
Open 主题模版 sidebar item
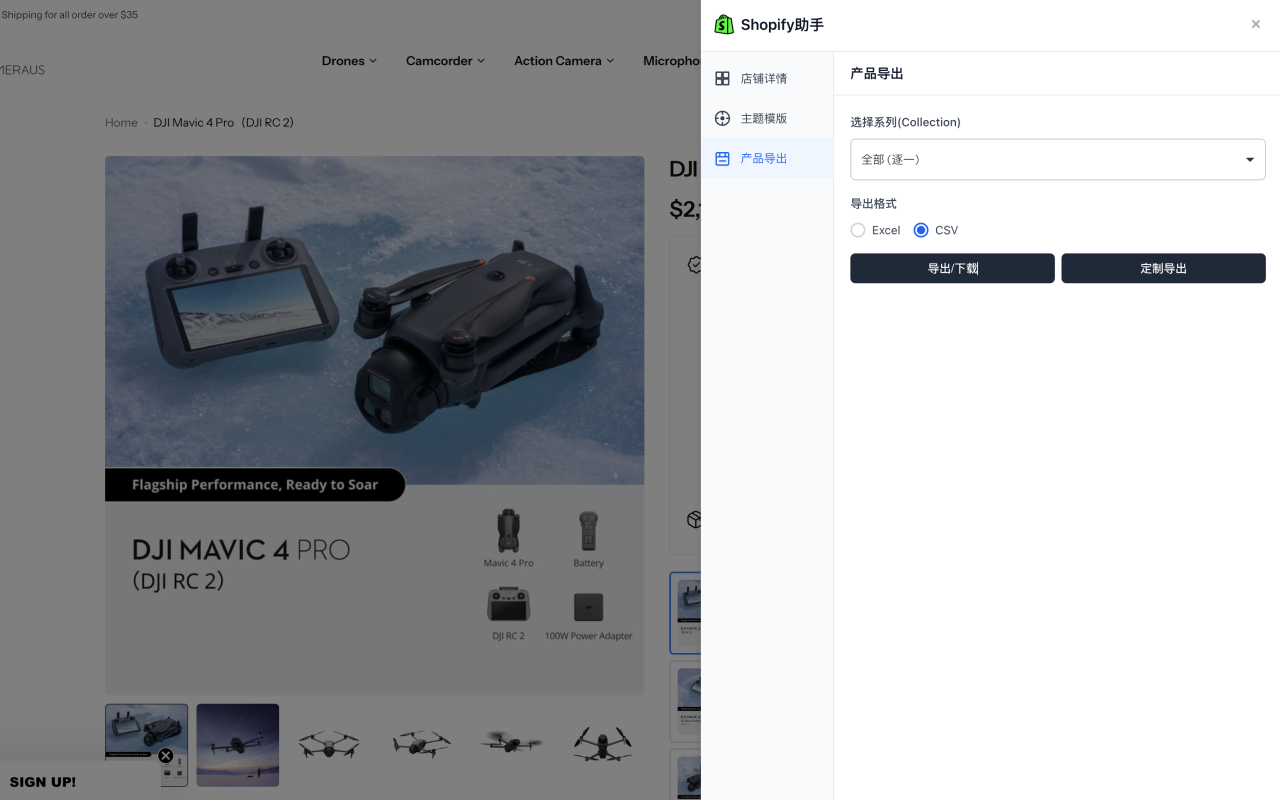click(x=763, y=119)
